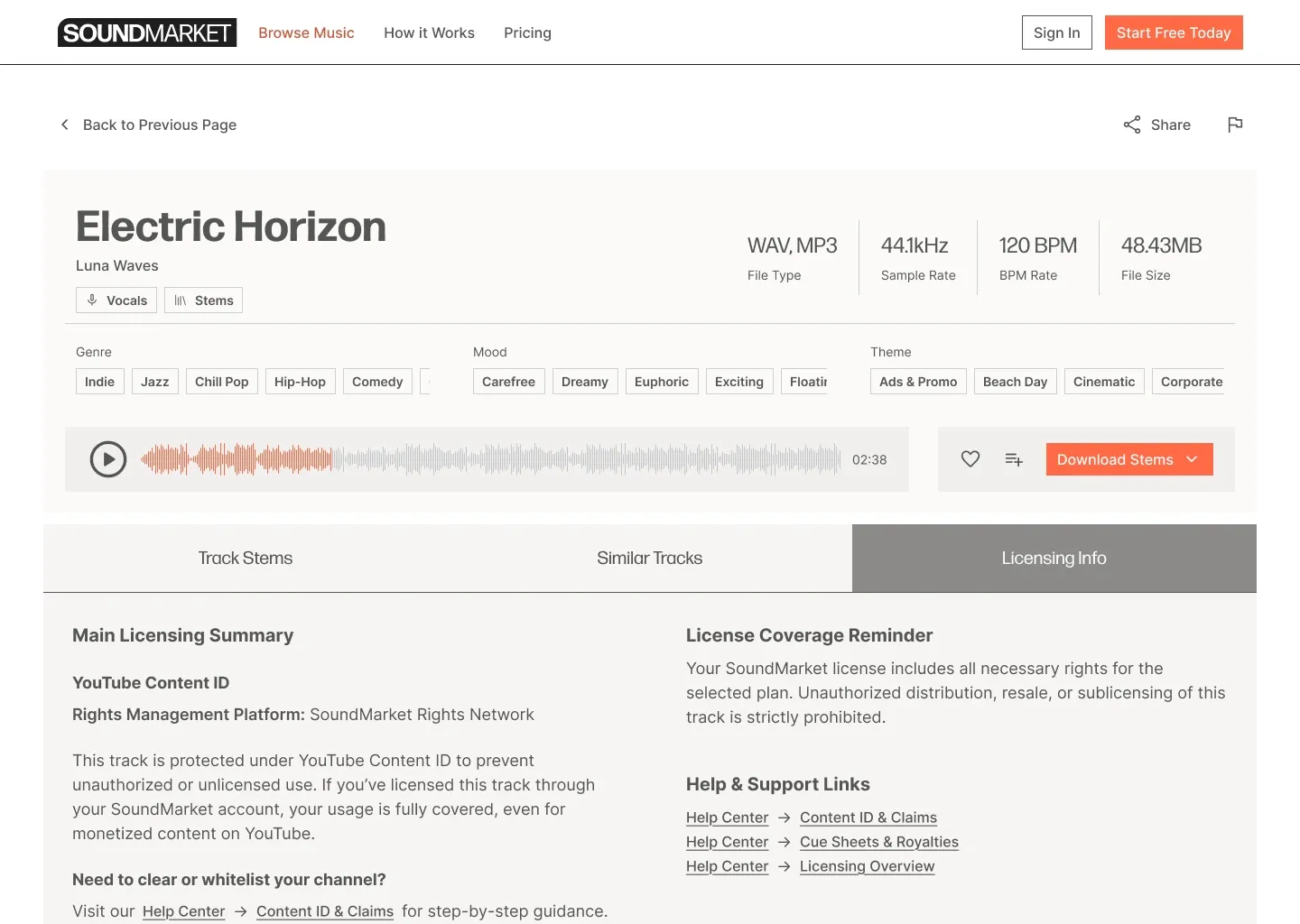Image resolution: width=1300 pixels, height=924 pixels.
Task: Go to How it Works page
Action: tap(429, 32)
